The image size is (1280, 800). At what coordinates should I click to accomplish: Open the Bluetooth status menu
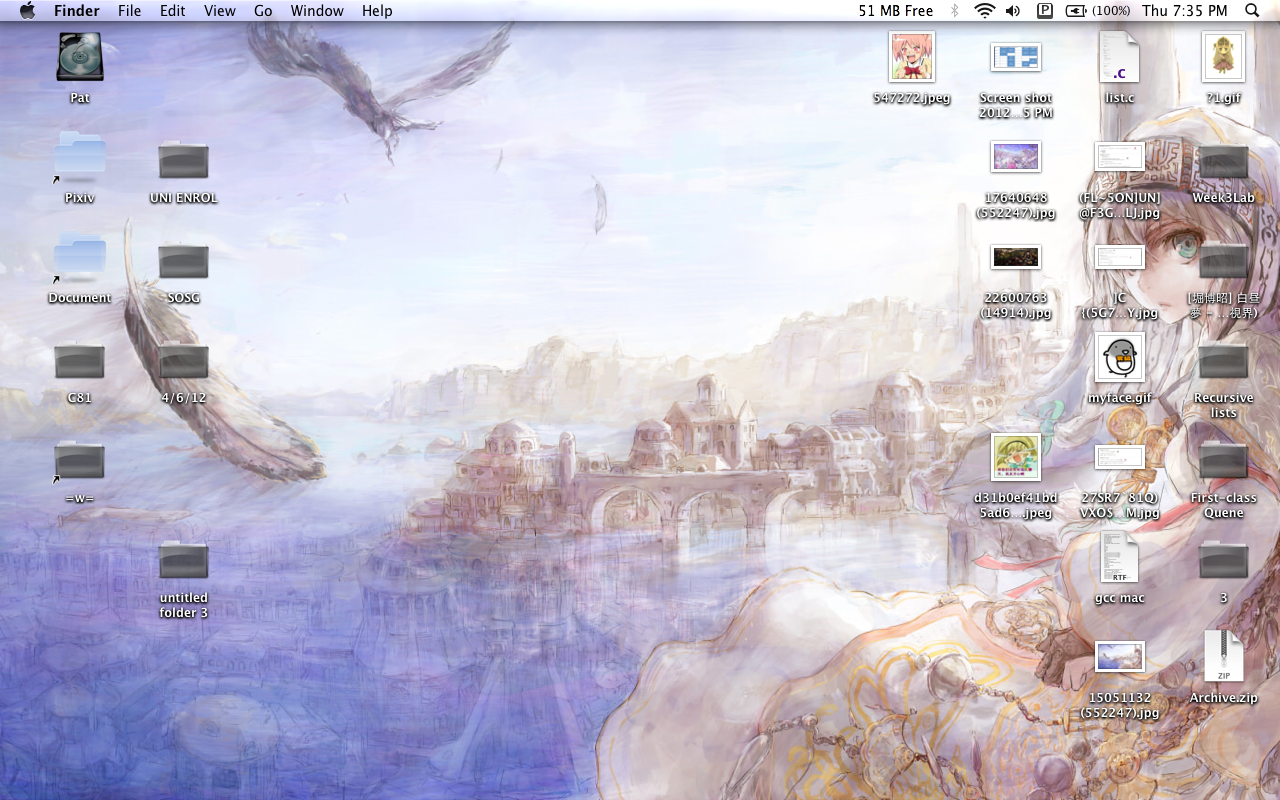pos(955,11)
